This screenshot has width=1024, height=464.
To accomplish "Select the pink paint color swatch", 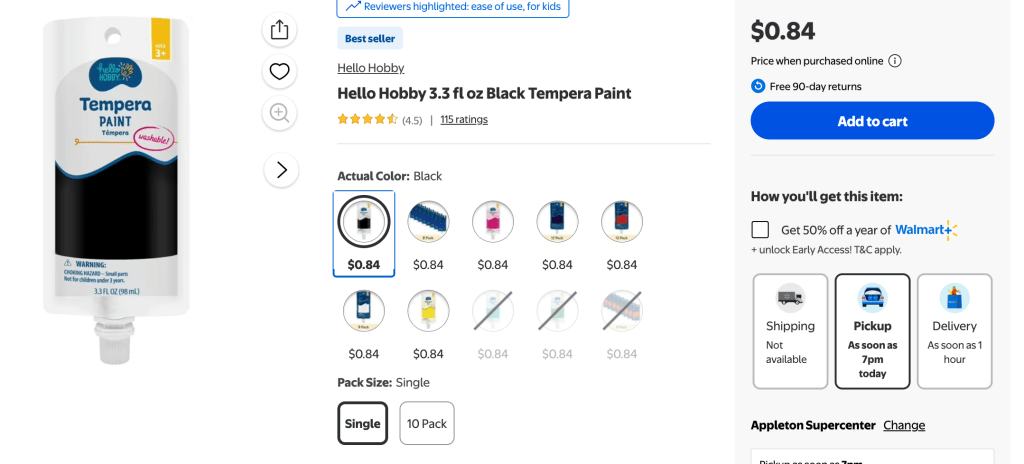I will [x=493, y=222].
